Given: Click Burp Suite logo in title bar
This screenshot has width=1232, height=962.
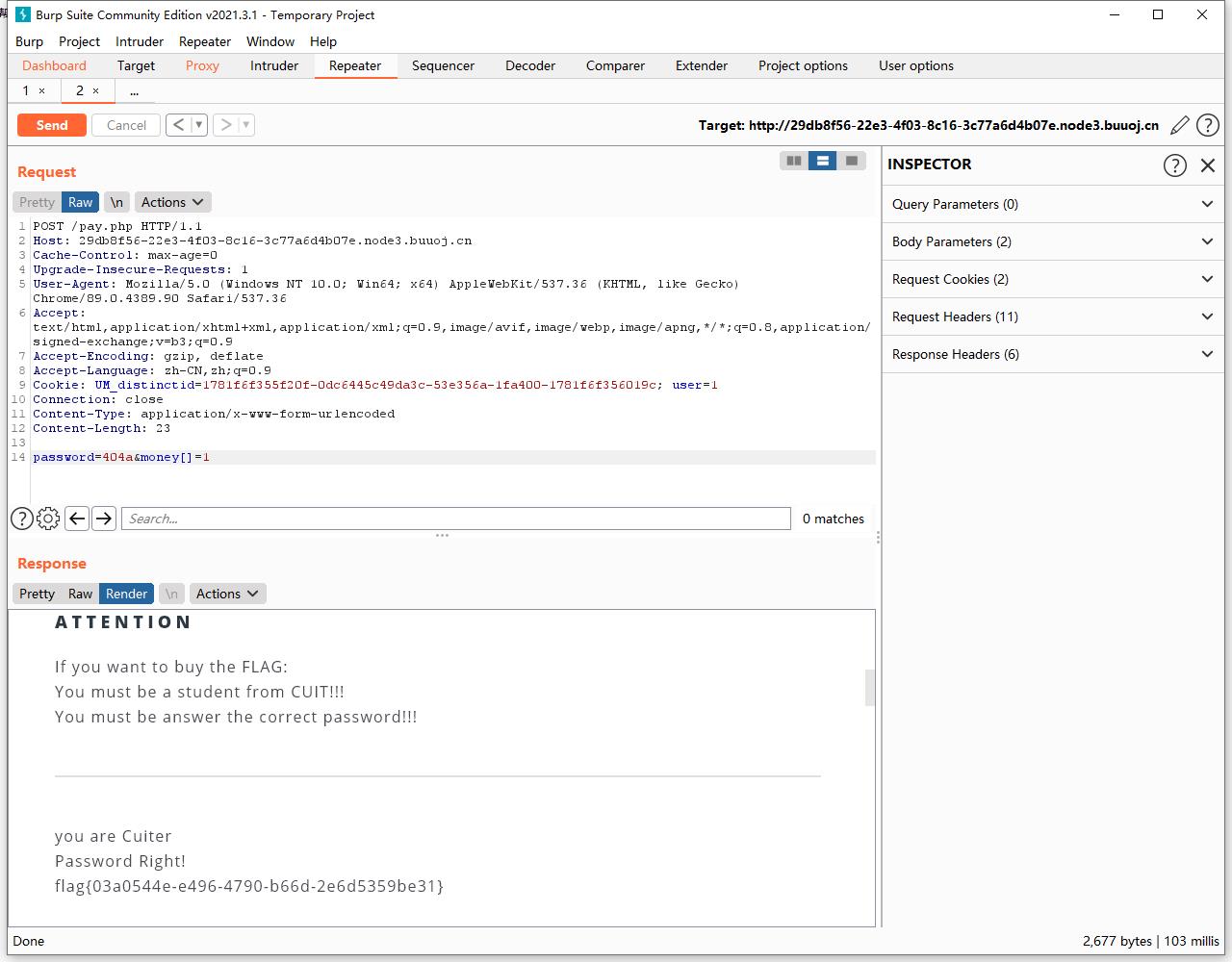Looking at the screenshot, I should pos(23,14).
